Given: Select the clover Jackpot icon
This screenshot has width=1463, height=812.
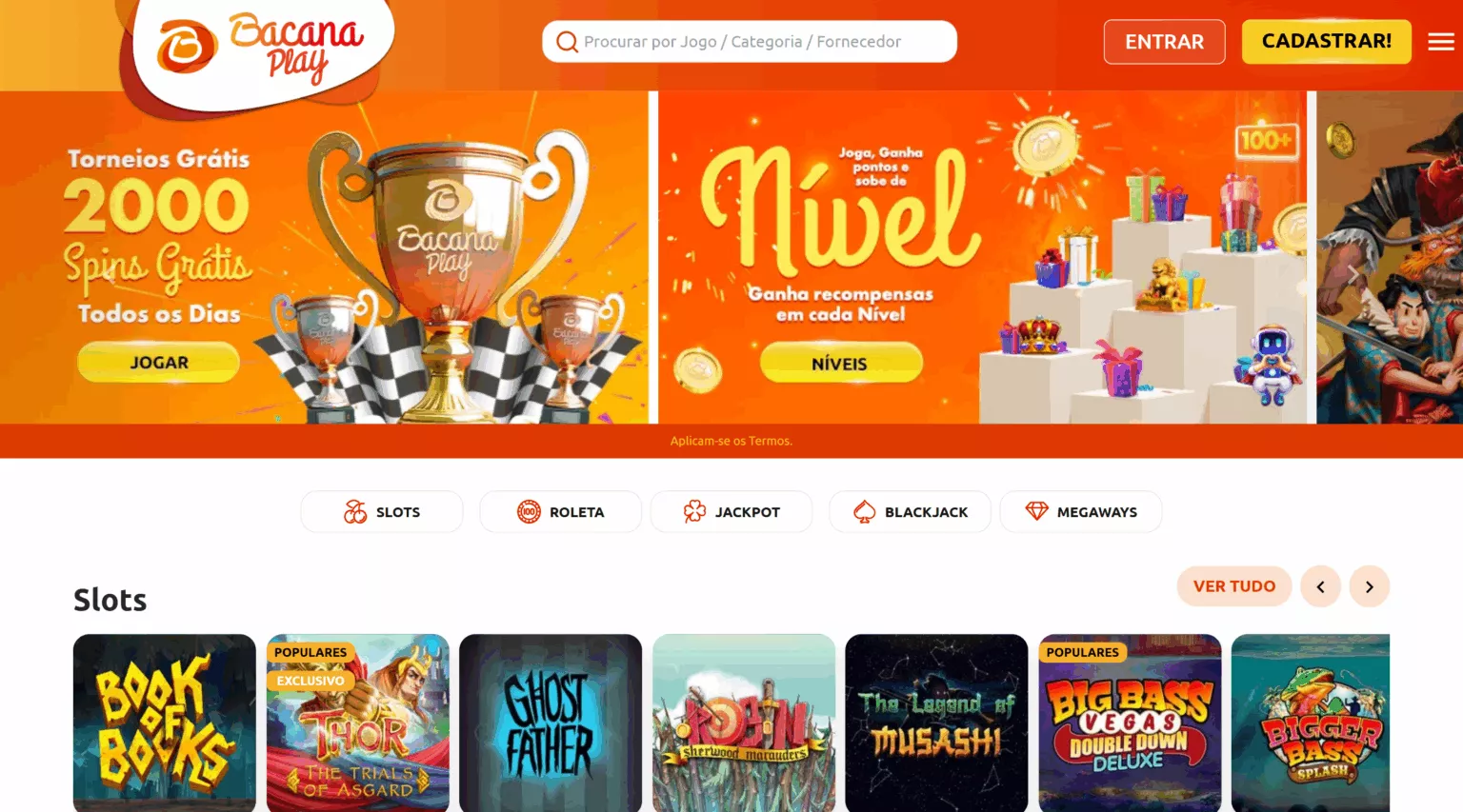Looking at the screenshot, I should pos(694,512).
